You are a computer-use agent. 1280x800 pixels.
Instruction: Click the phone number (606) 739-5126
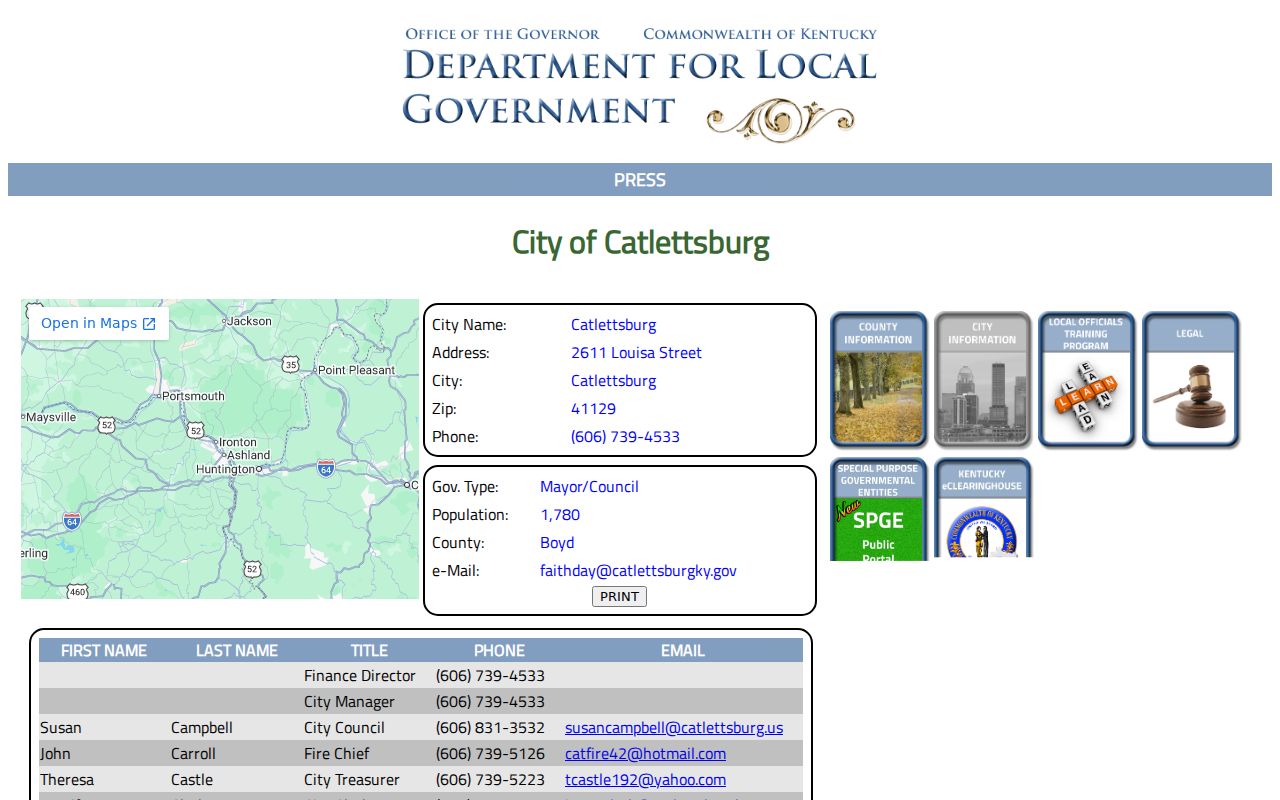click(x=490, y=754)
